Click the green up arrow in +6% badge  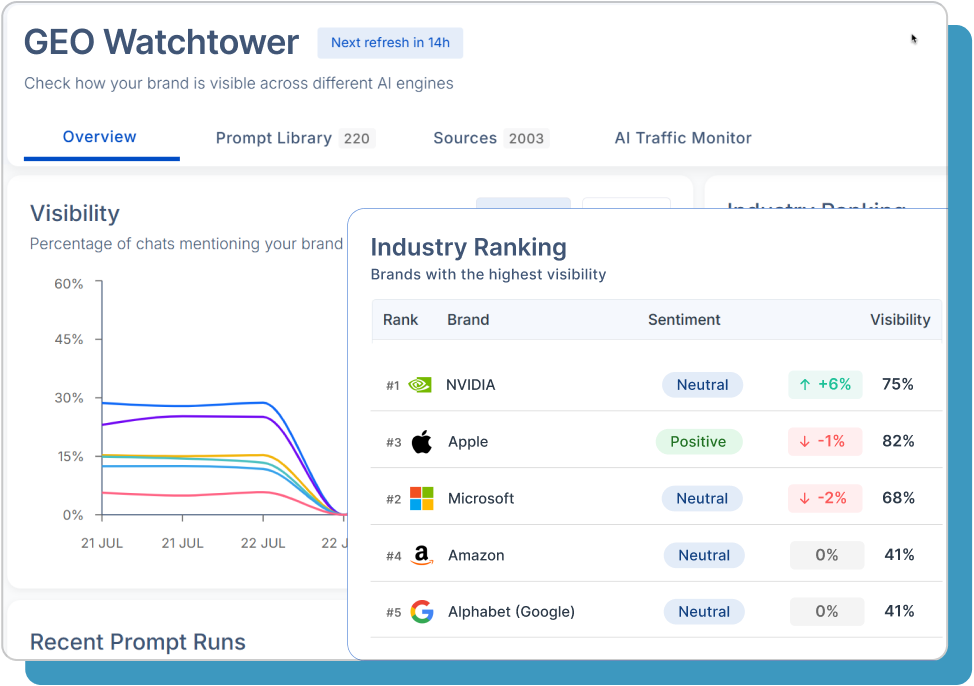point(805,385)
